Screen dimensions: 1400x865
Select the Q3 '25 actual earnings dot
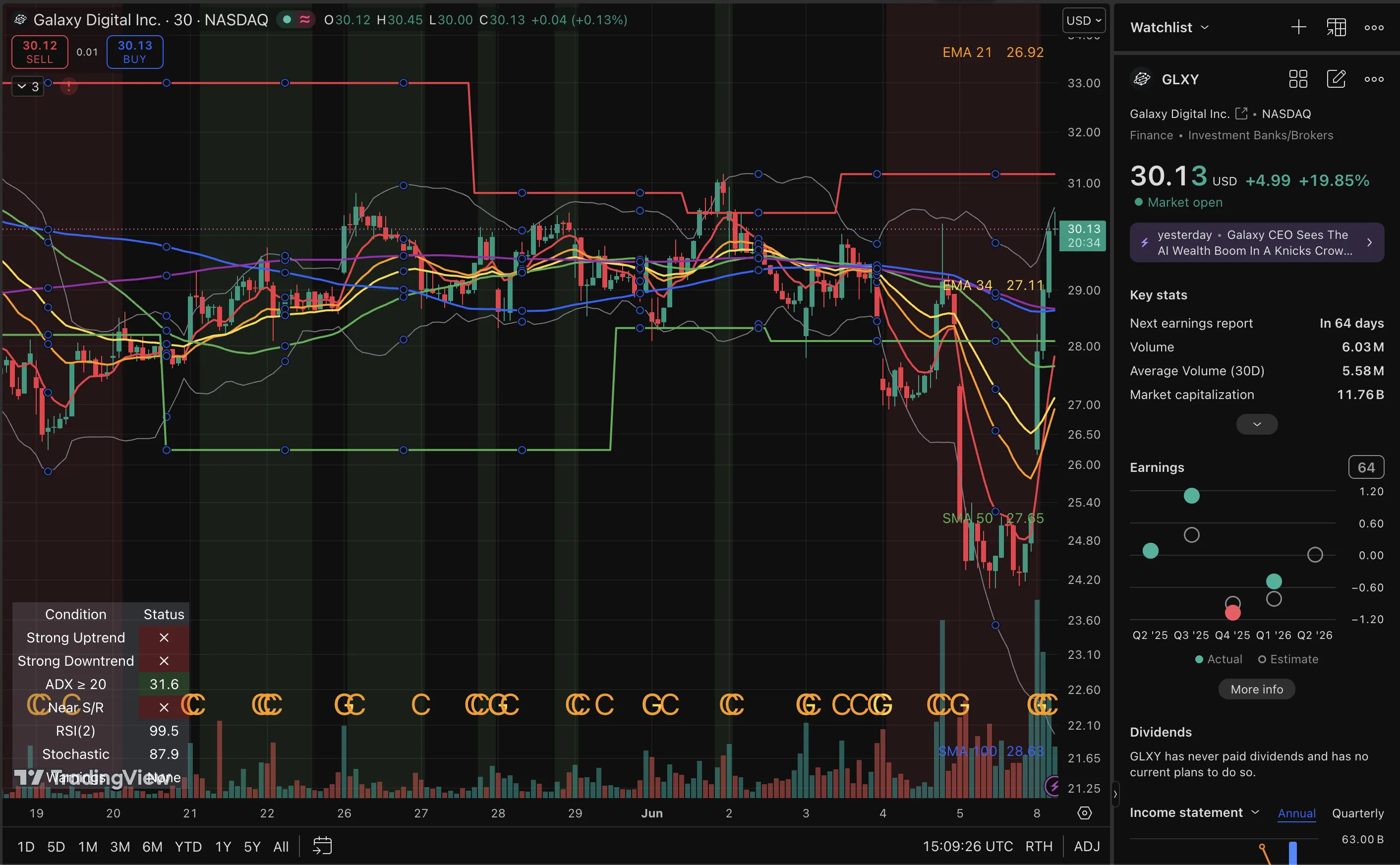[1191, 495]
